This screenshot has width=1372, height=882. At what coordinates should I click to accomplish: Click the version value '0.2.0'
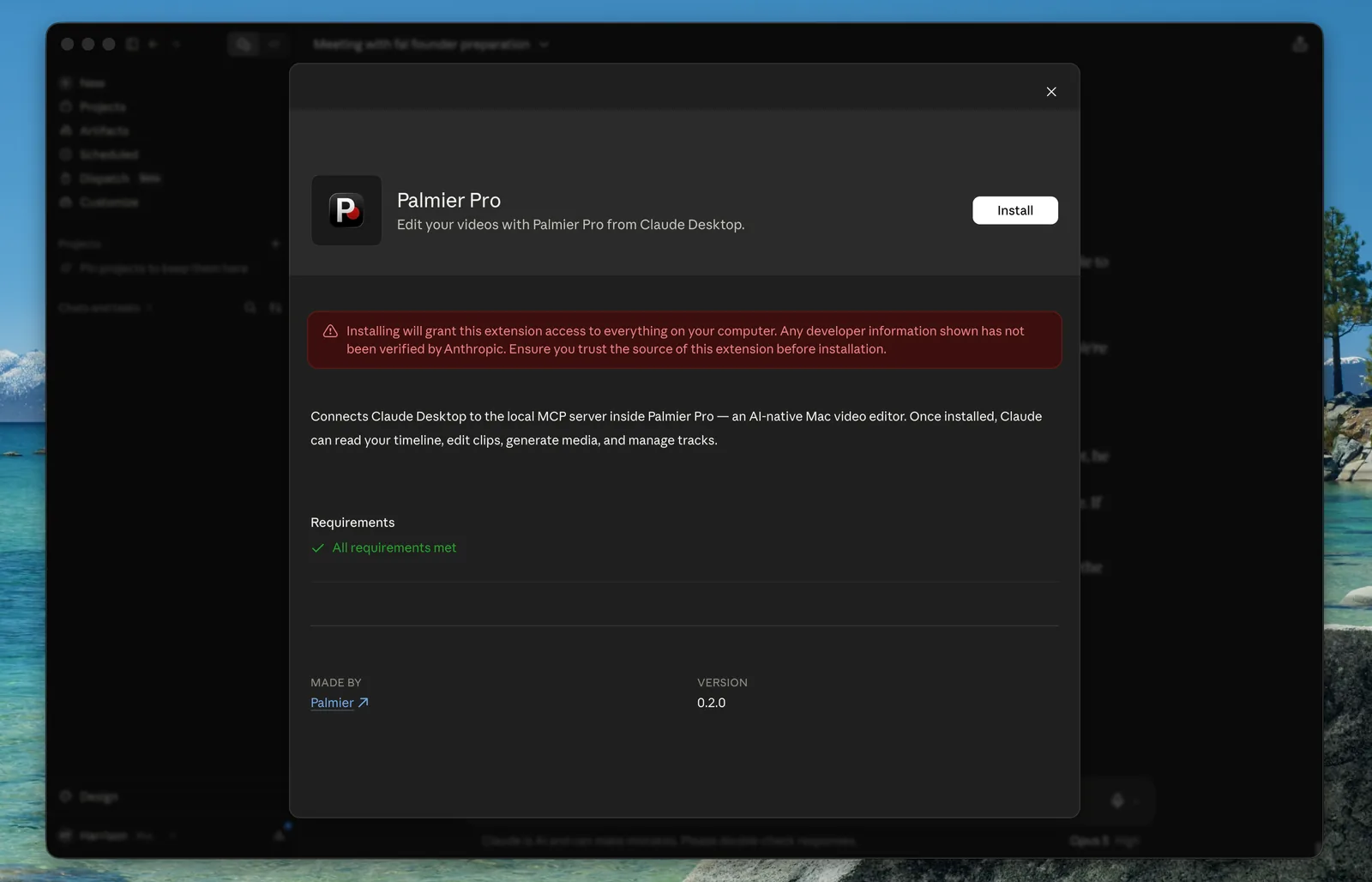(711, 703)
